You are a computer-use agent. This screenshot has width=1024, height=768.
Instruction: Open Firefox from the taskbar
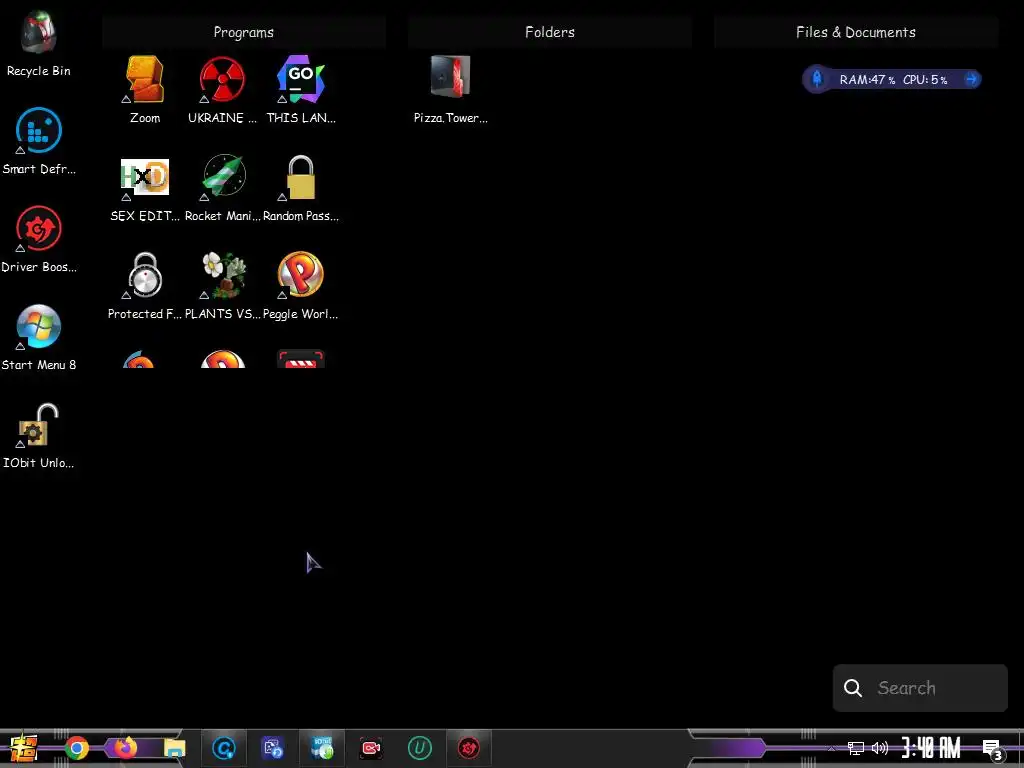point(125,748)
